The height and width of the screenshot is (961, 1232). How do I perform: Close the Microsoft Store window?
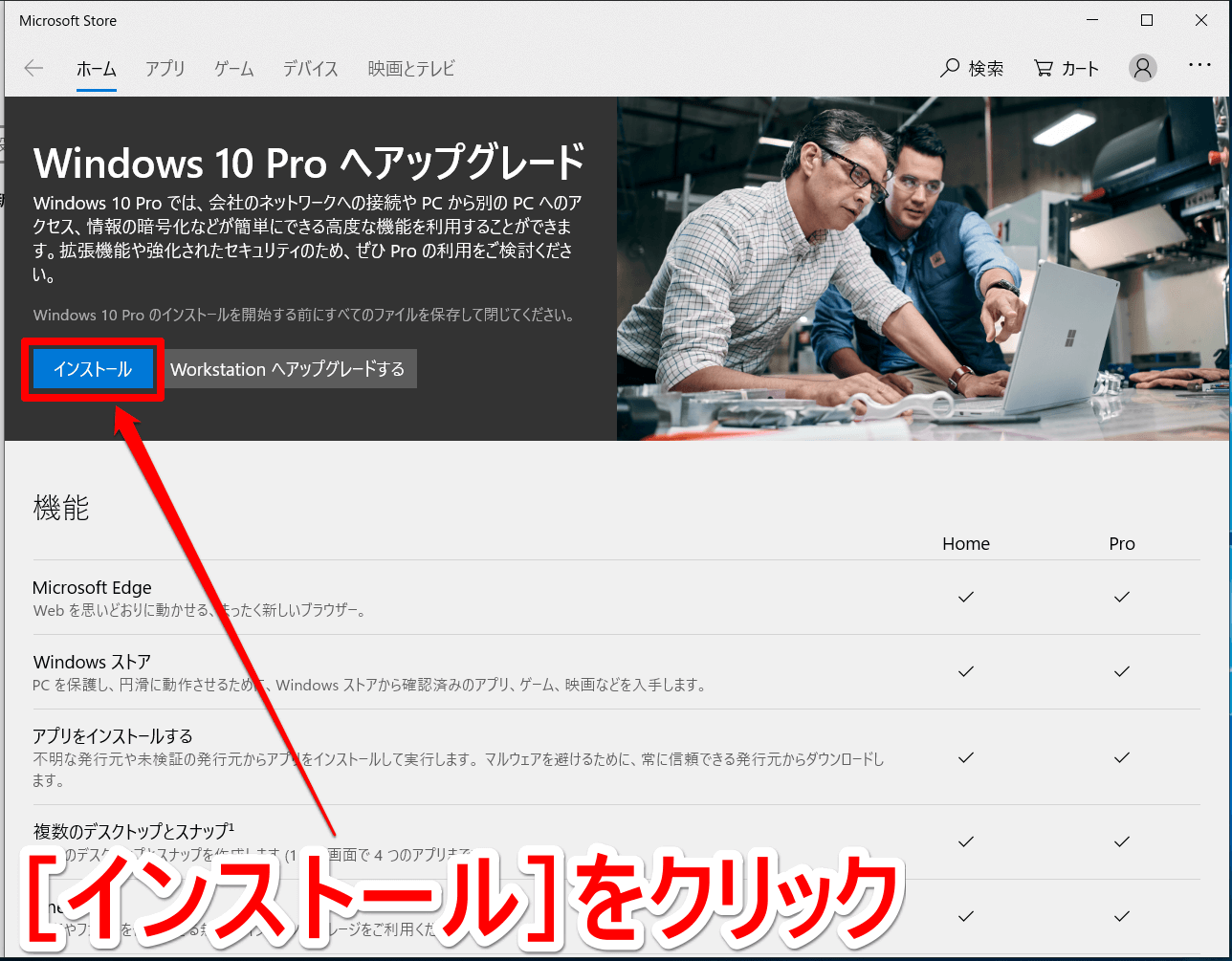click(x=1201, y=20)
